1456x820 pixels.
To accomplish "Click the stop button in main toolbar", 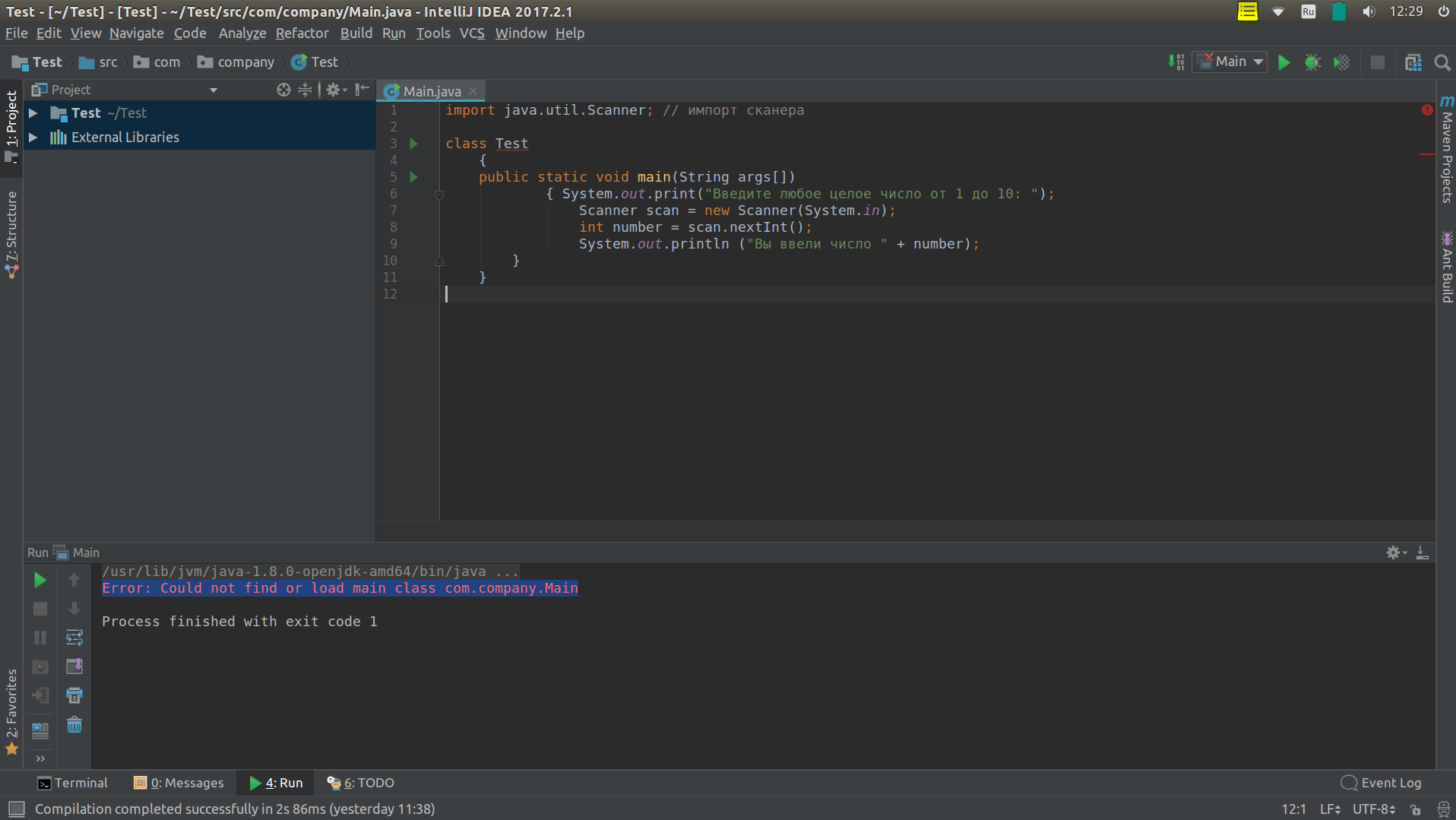I will point(1377,62).
